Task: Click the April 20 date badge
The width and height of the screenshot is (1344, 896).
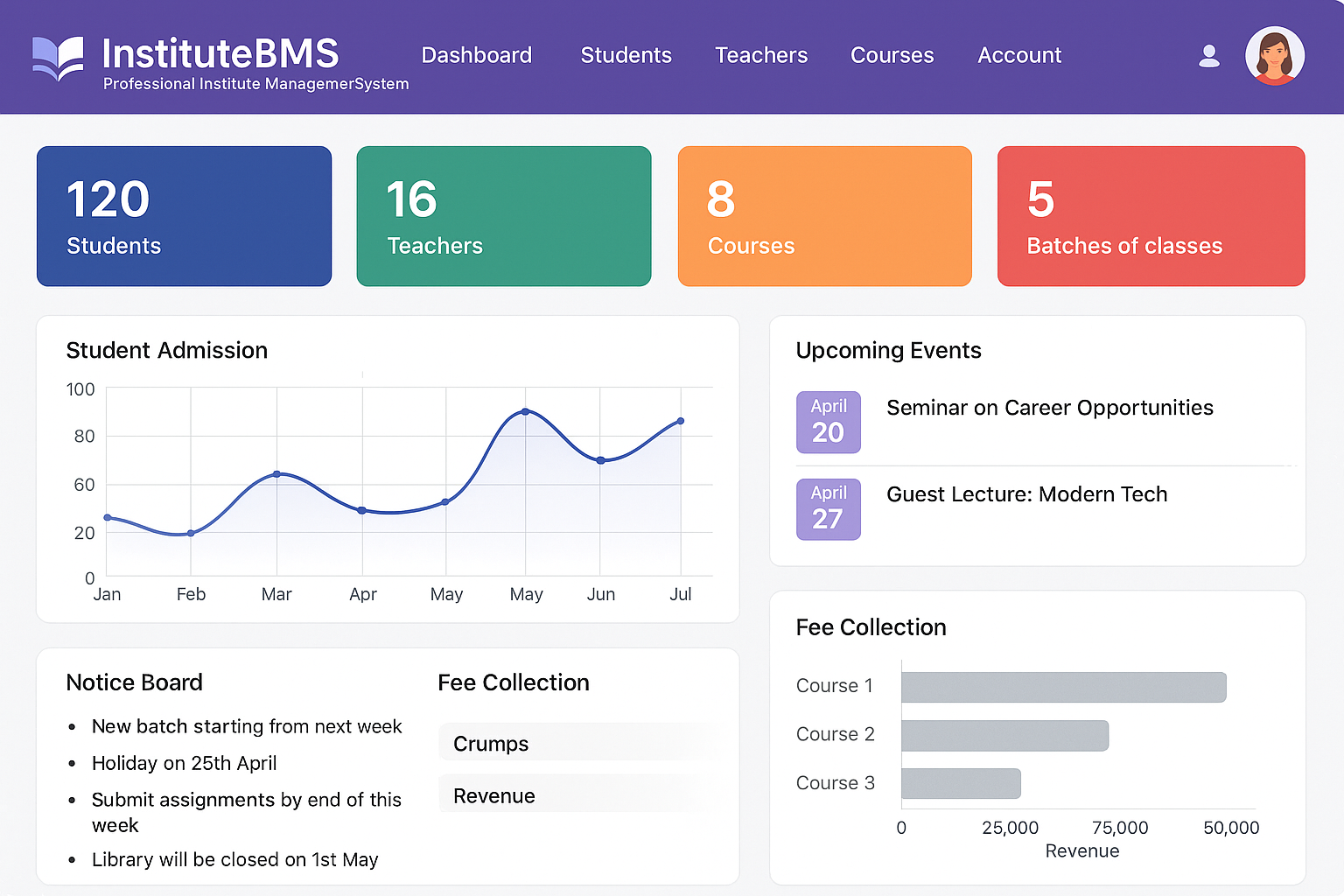Action: click(x=829, y=422)
